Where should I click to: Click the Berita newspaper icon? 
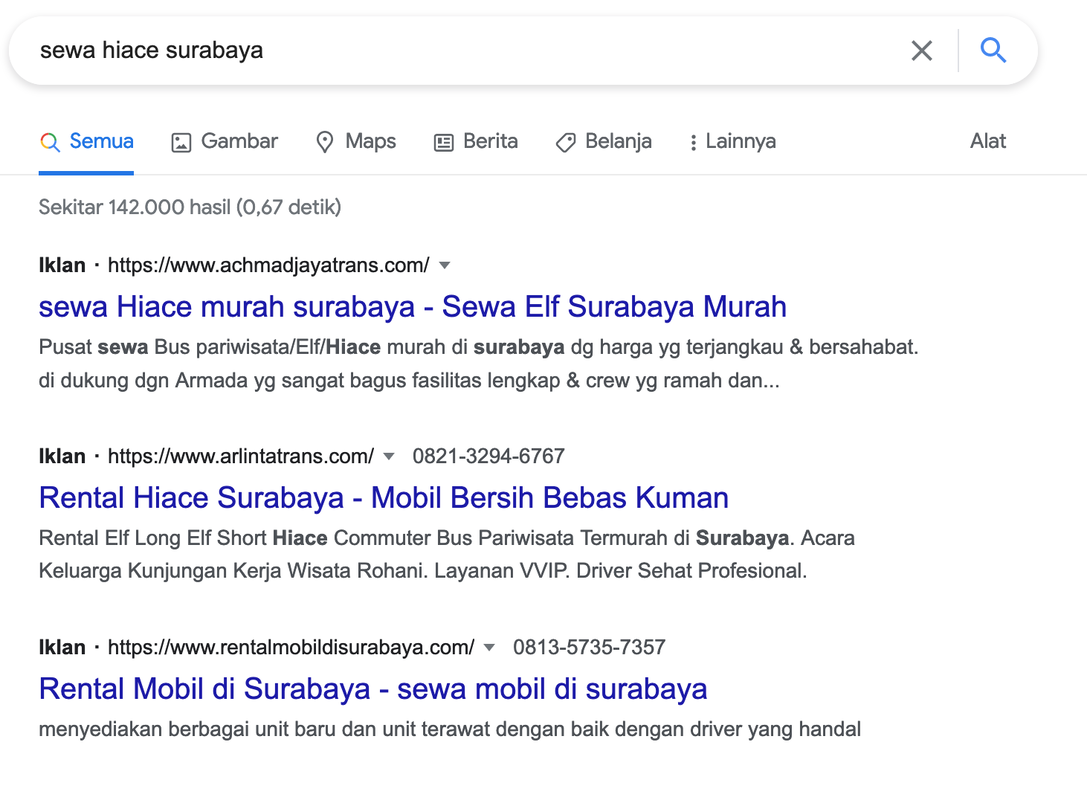coord(443,142)
